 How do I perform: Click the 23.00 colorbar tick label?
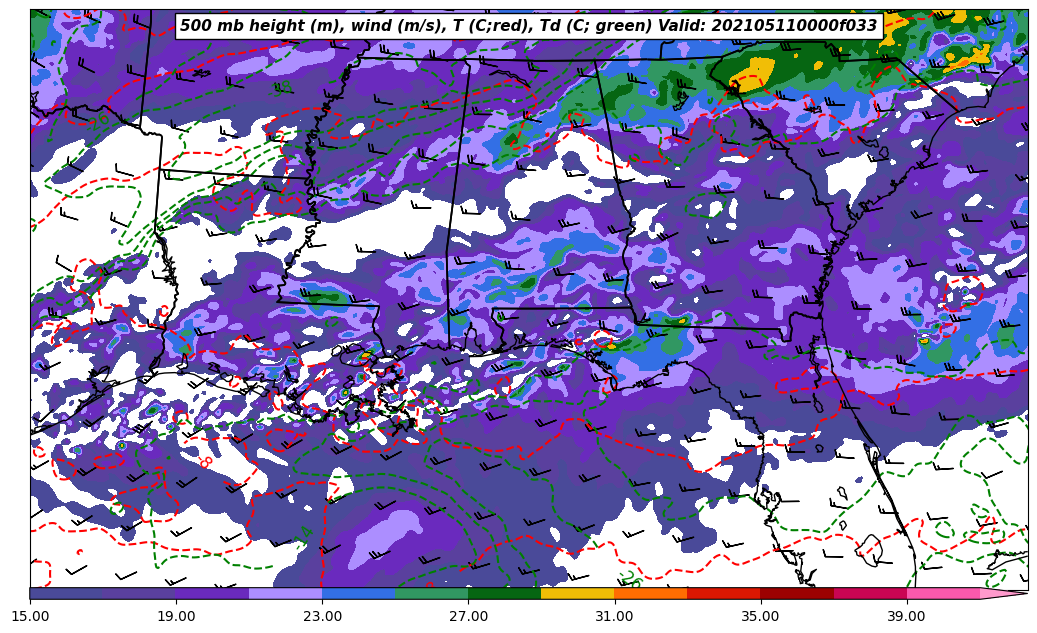coord(322,616)
